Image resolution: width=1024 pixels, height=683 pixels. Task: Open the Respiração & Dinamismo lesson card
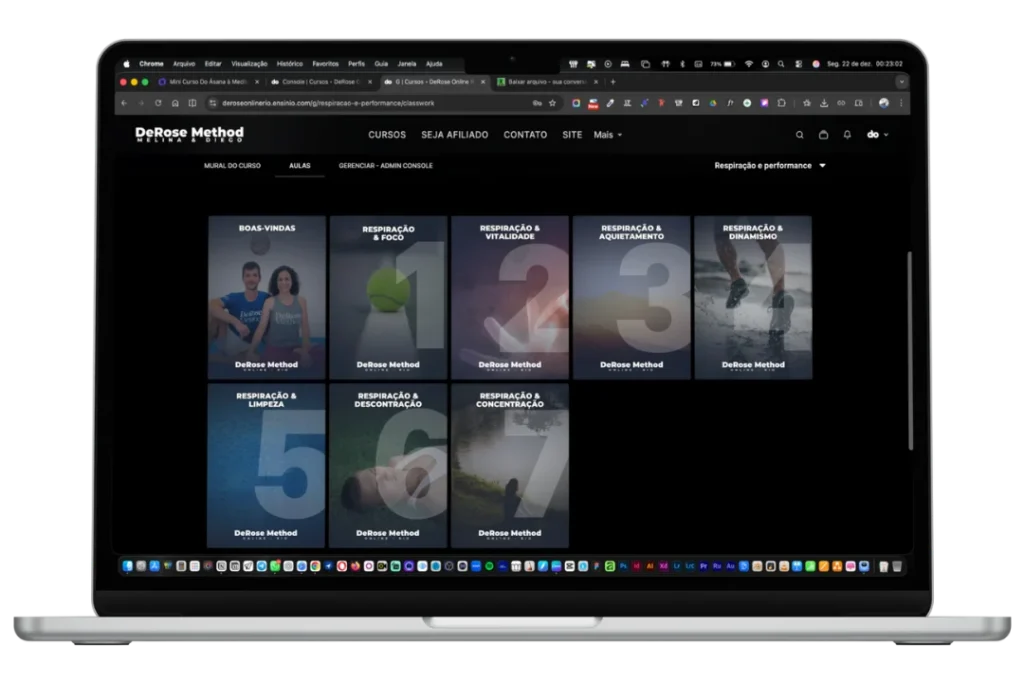[x=753, y=298]
